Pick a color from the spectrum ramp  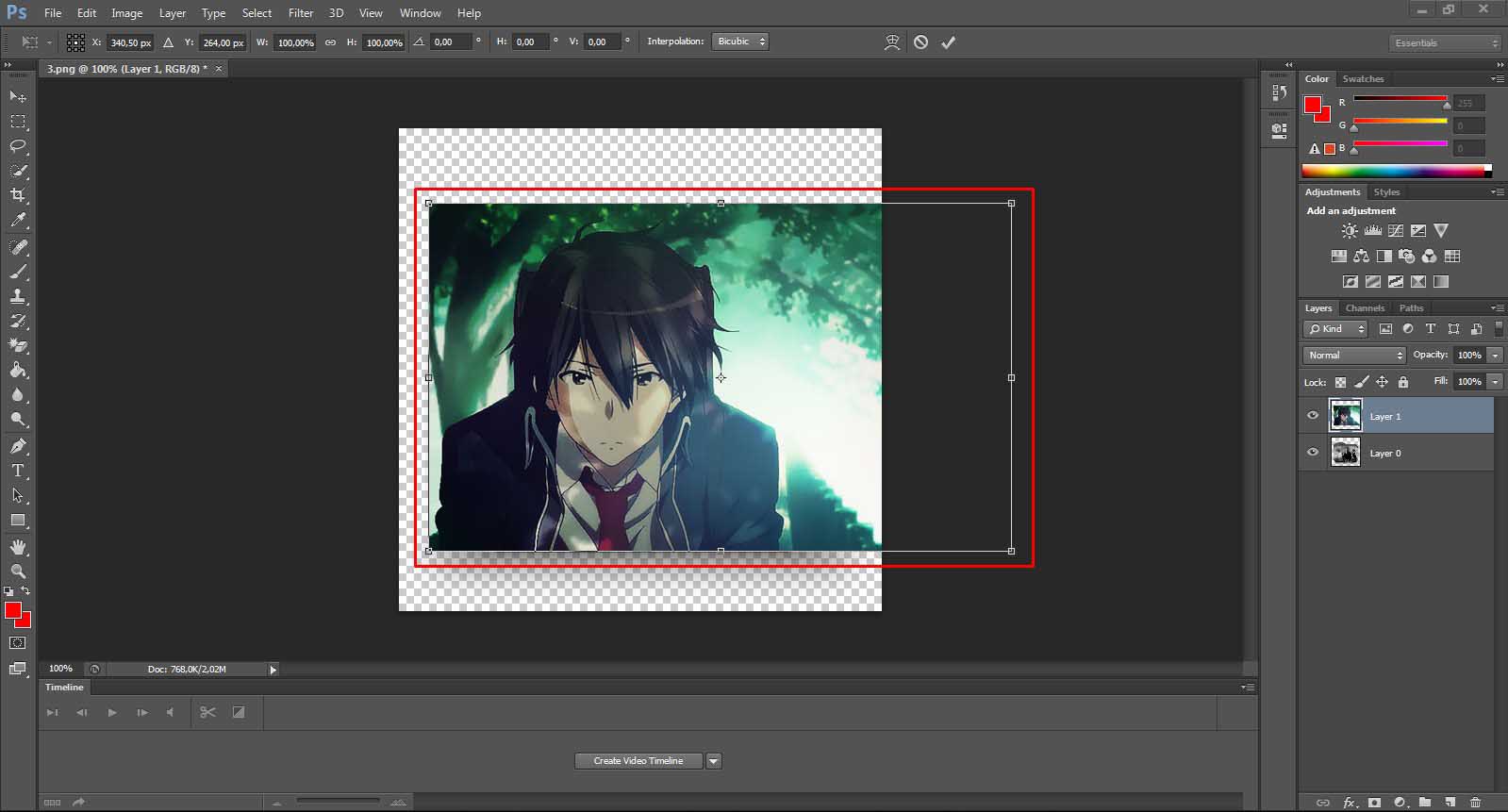coord(1397,172)
